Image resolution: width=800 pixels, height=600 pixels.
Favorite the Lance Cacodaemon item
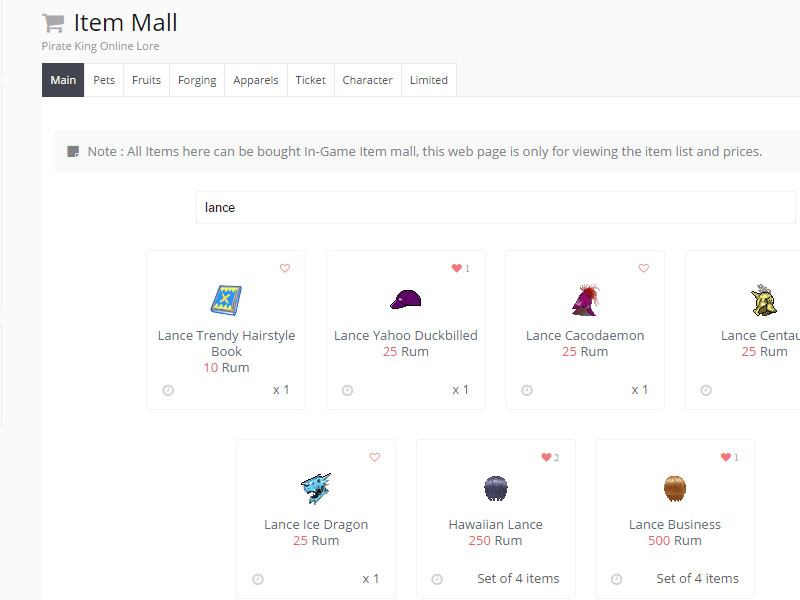[x=644, y=268]
